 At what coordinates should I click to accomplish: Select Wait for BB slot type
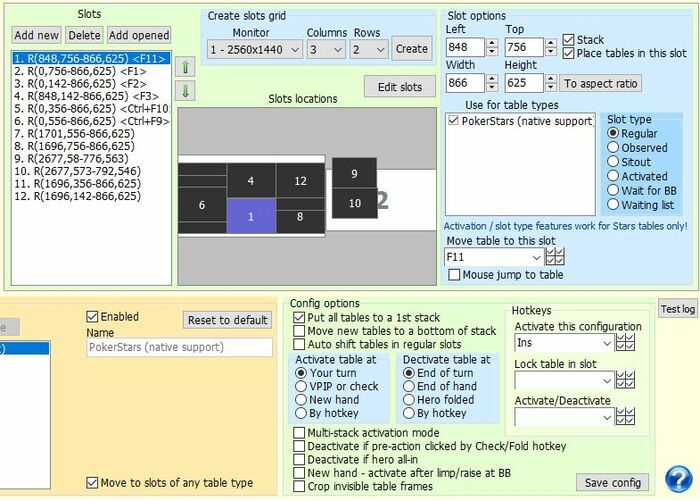pyautogui.click(x=613, y=190)
